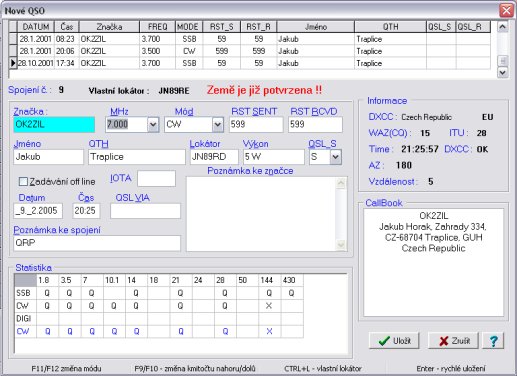Open the Mód mode dropdown

click(x=218, y=125)
